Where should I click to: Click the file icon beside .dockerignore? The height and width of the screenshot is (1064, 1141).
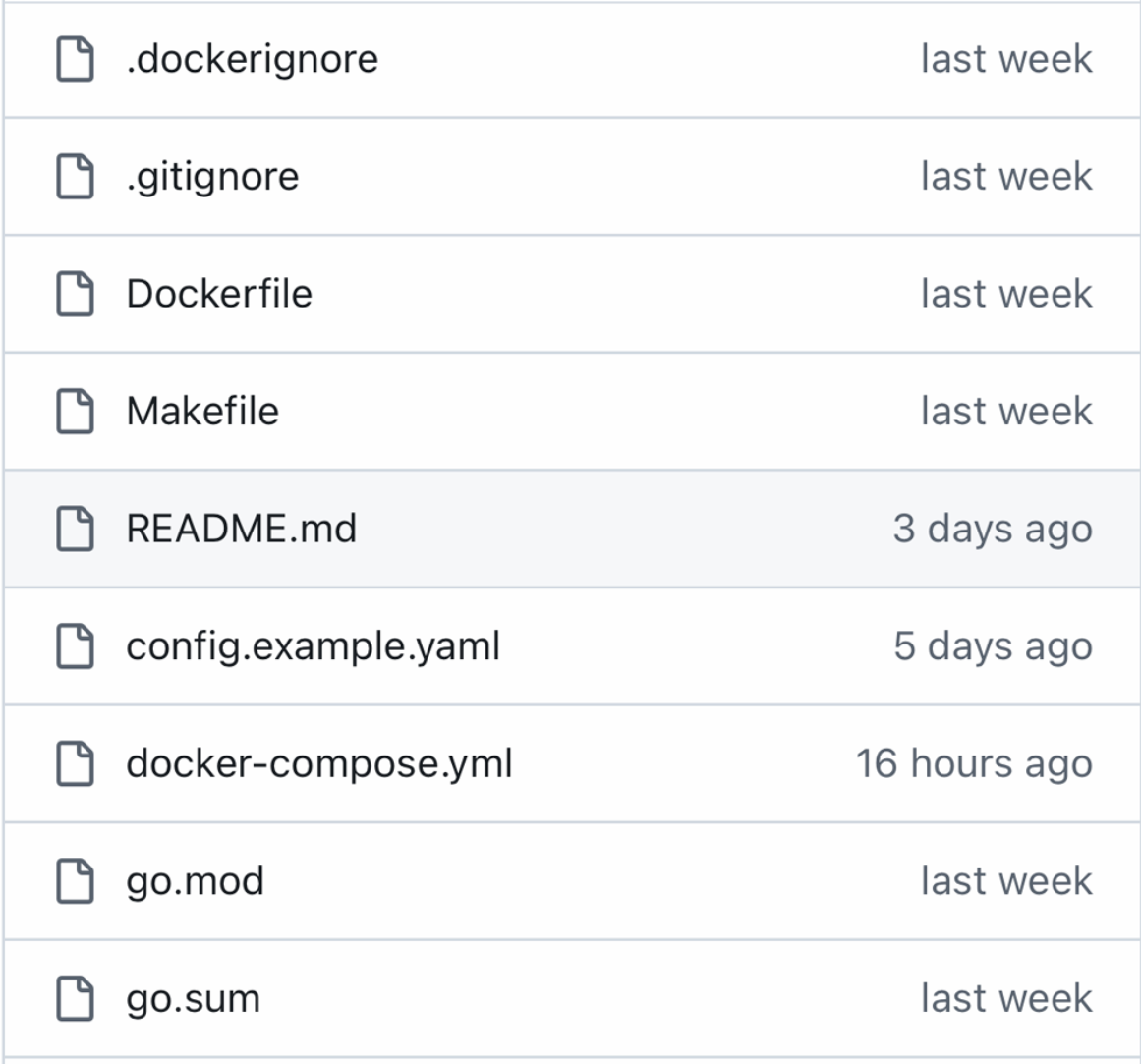[x=75, y=58]
